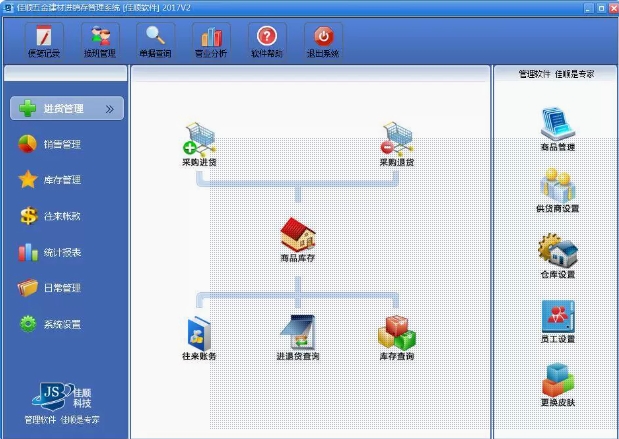Minimize the application window

(x=589, y=8)
